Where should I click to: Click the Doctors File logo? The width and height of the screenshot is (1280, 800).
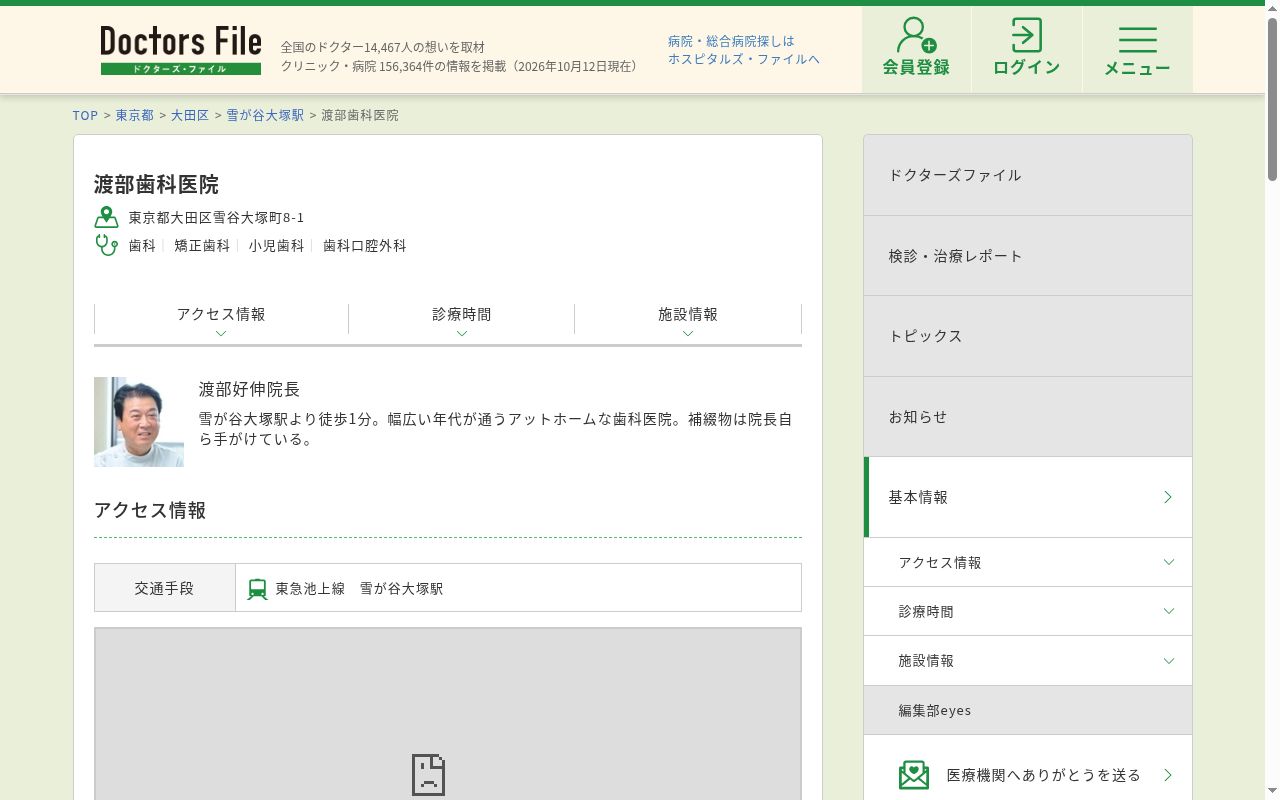tap(181, 50)
